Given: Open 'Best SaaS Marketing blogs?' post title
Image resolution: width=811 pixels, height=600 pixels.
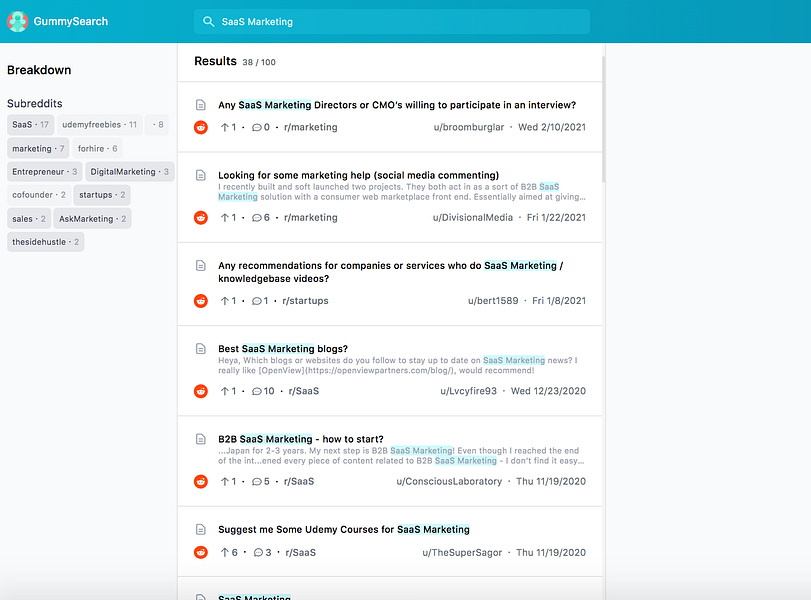Looking at the screenshot, I should coord(283,349).
